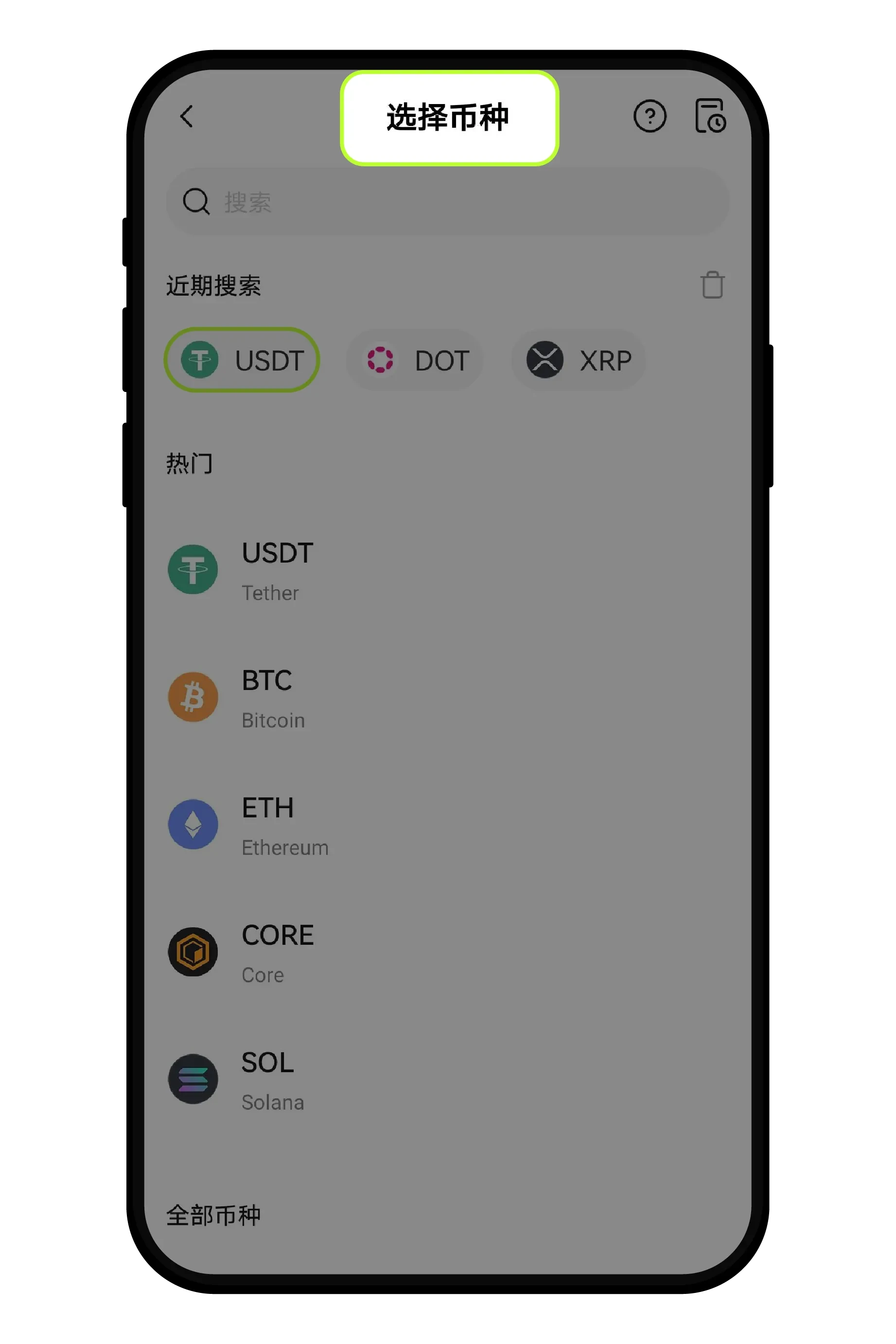
Task: Select the XRP recent search chip
Action: (x=578, y=360)
